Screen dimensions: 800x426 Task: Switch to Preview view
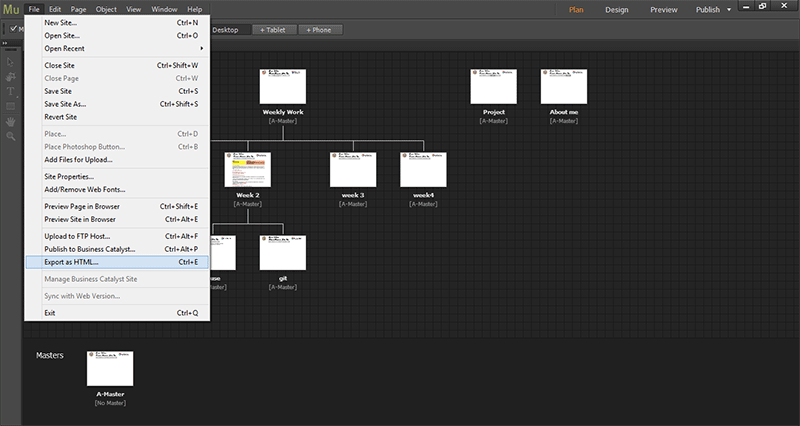tap(664, 10)
